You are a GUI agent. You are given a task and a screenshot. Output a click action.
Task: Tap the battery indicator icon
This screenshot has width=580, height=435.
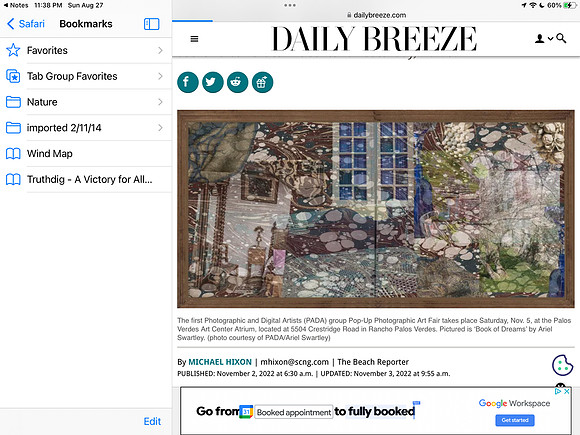pyautogui.click(x=569, y=5)
